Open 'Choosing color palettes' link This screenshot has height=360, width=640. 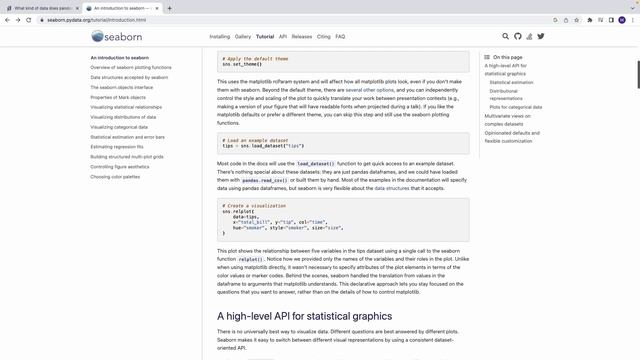click(115, 177)
